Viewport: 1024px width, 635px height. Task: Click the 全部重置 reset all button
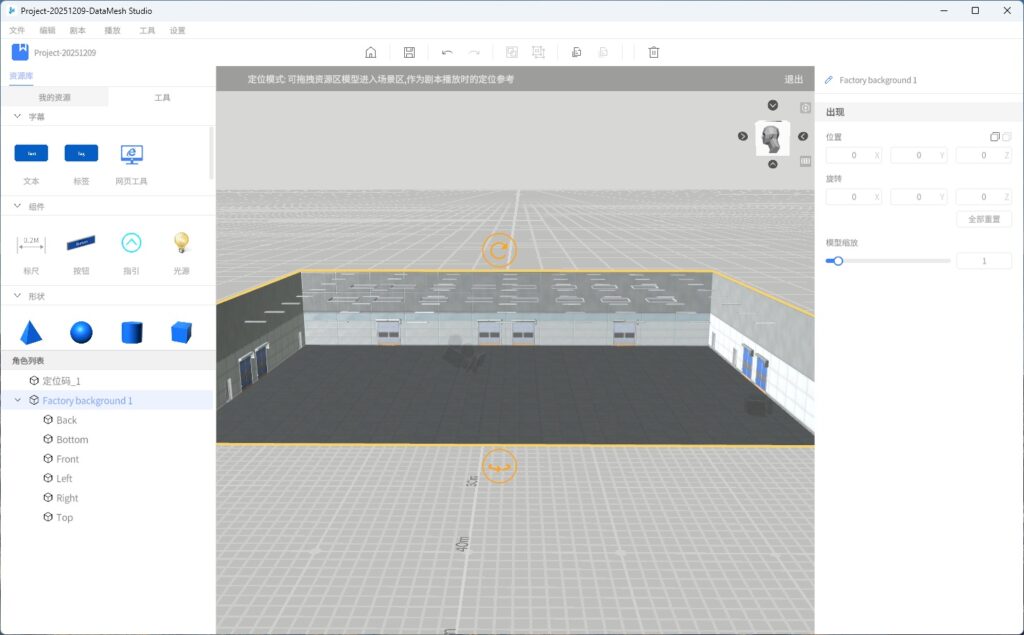[984, 219]
